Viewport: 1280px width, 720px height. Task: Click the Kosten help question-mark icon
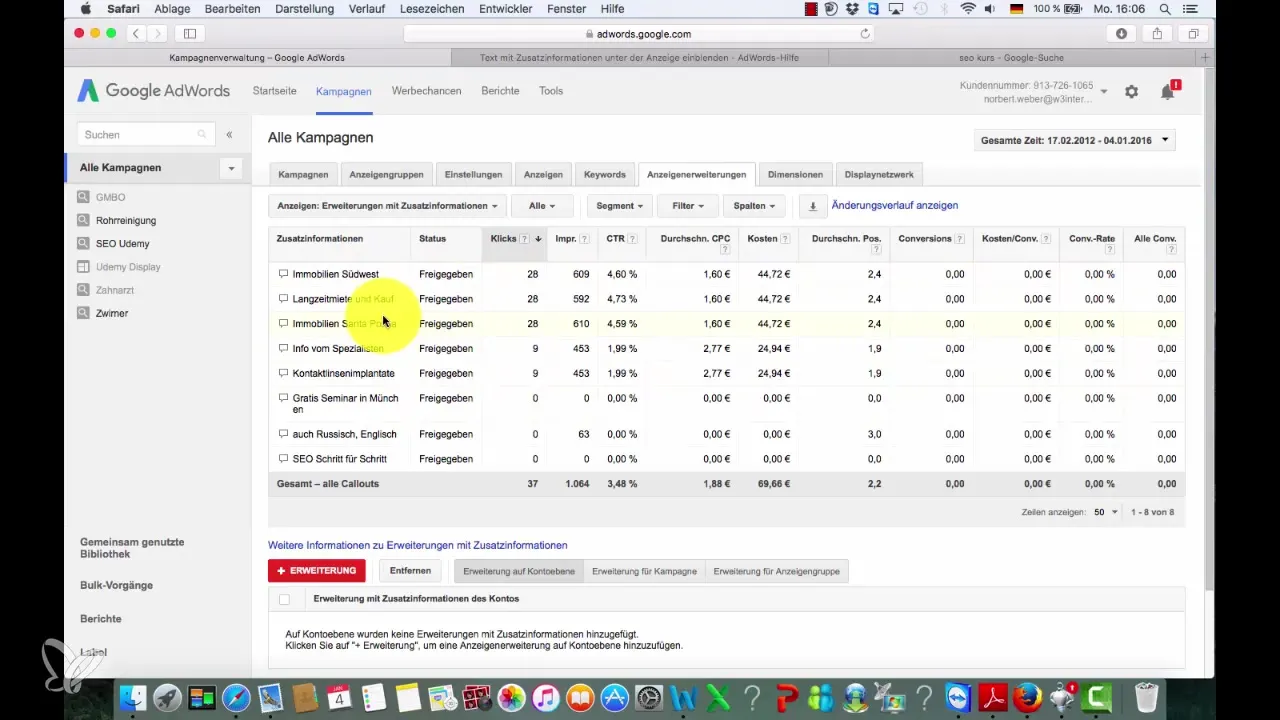[786, 239]
